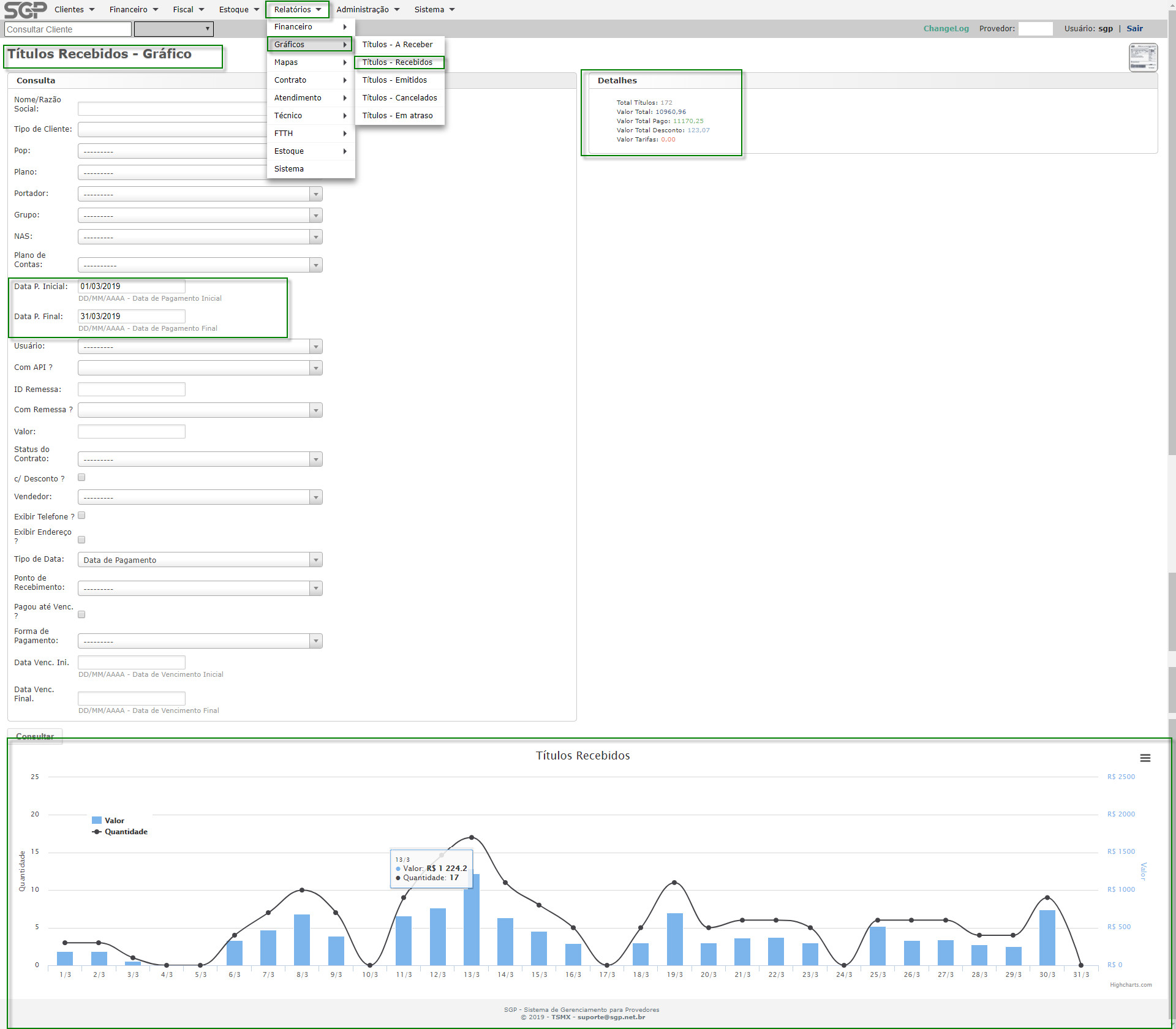Click the SGP logo icon

(25, 10)
